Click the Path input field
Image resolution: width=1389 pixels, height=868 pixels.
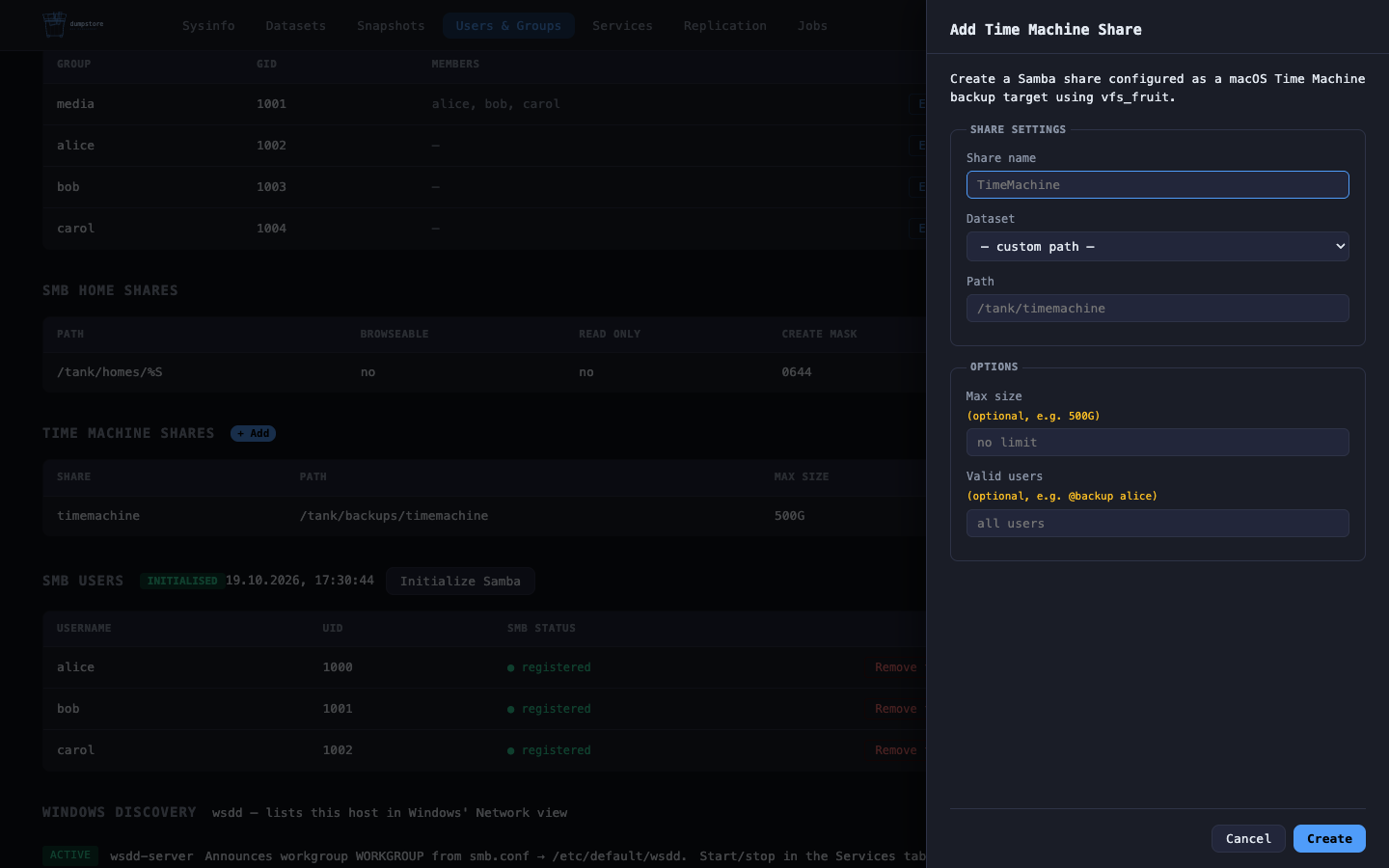point(1157,309)
